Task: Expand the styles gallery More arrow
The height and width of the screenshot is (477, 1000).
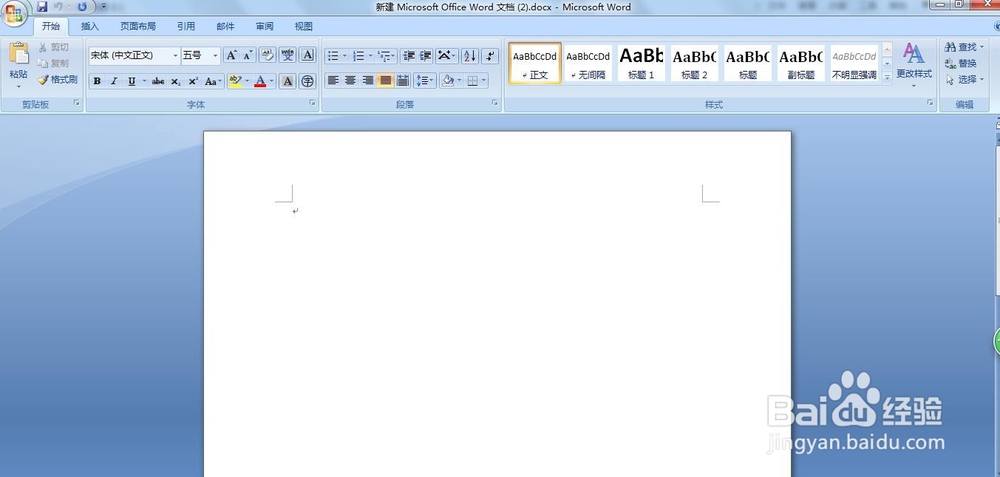Action: [x=887, y=77]
